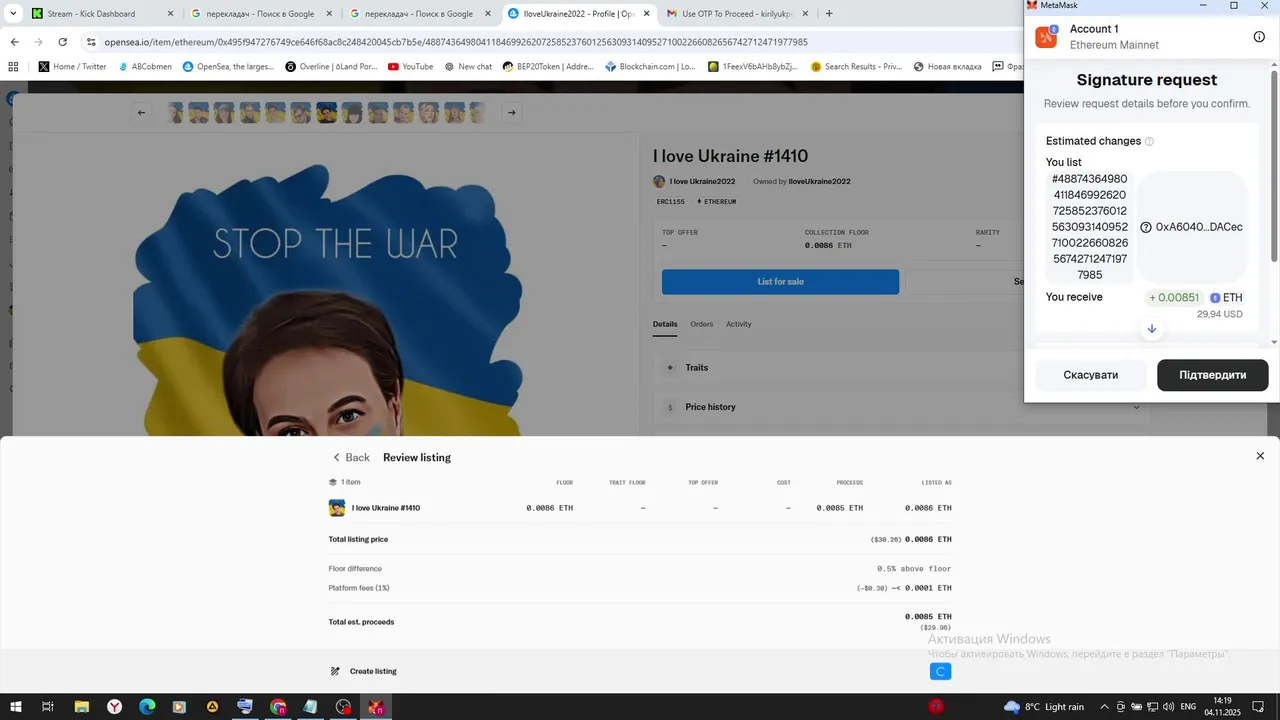Open the New chat bookmark
Image resolution: width=1280 pixels, height=720 pixels.
click(468, 67)
